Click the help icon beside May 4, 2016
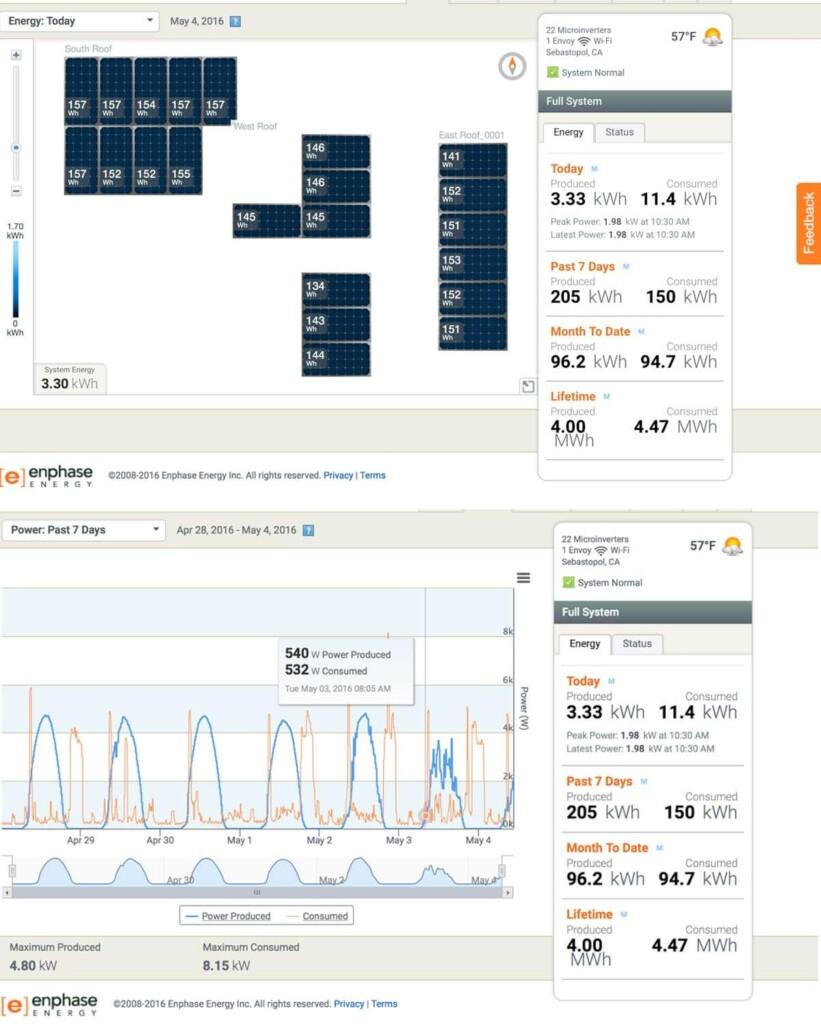Screen dimensions: 821x1024 (x=236, y=22)
